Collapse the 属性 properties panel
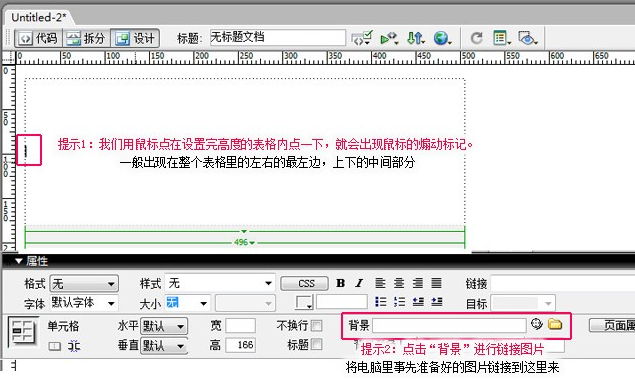The width and height of the screenshot is (635, 380). [19, 261]
